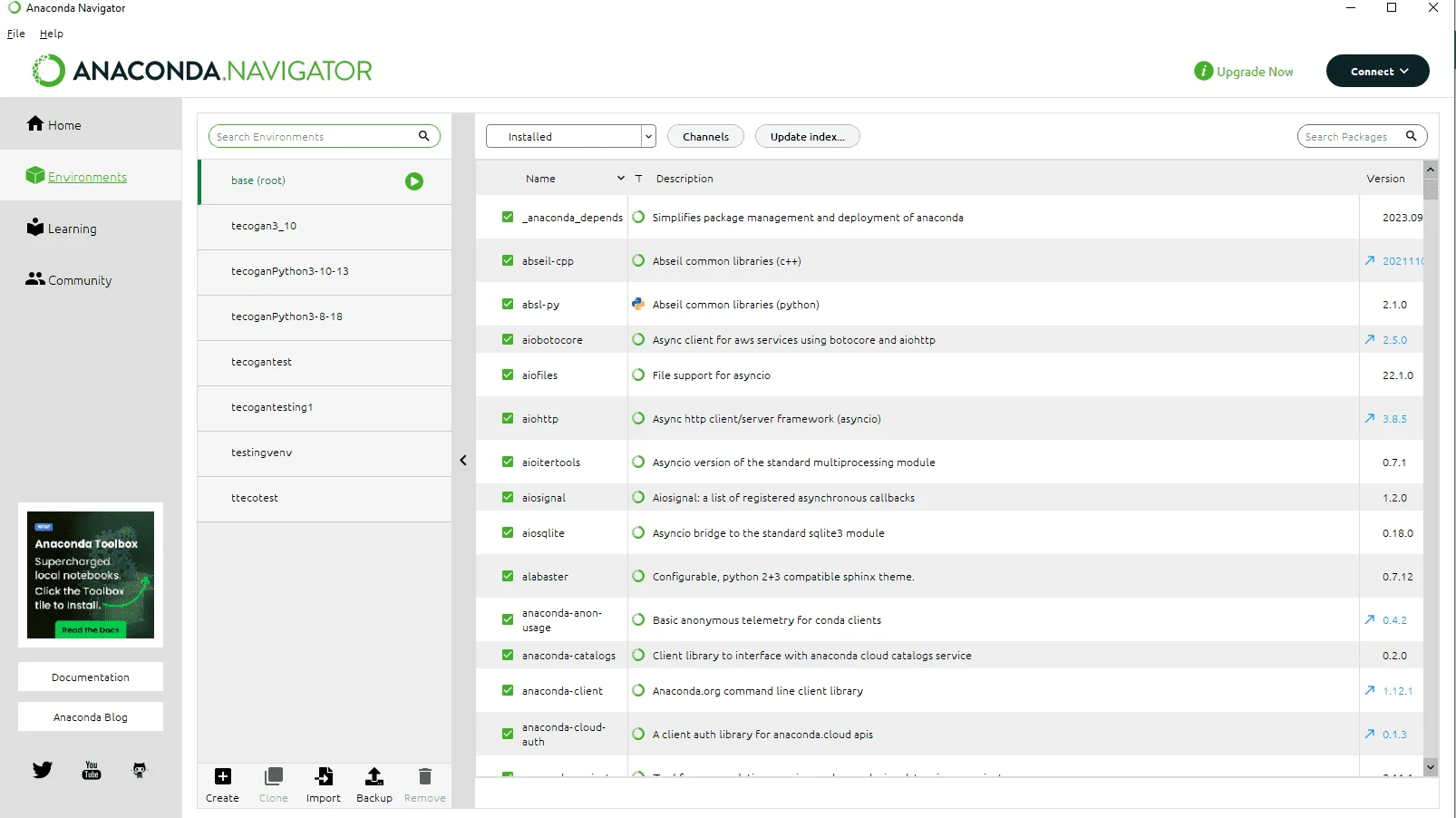The height and width of the screenshot is (818, 1456).
Task: Open the Help menu
Action: pos(52,34)
